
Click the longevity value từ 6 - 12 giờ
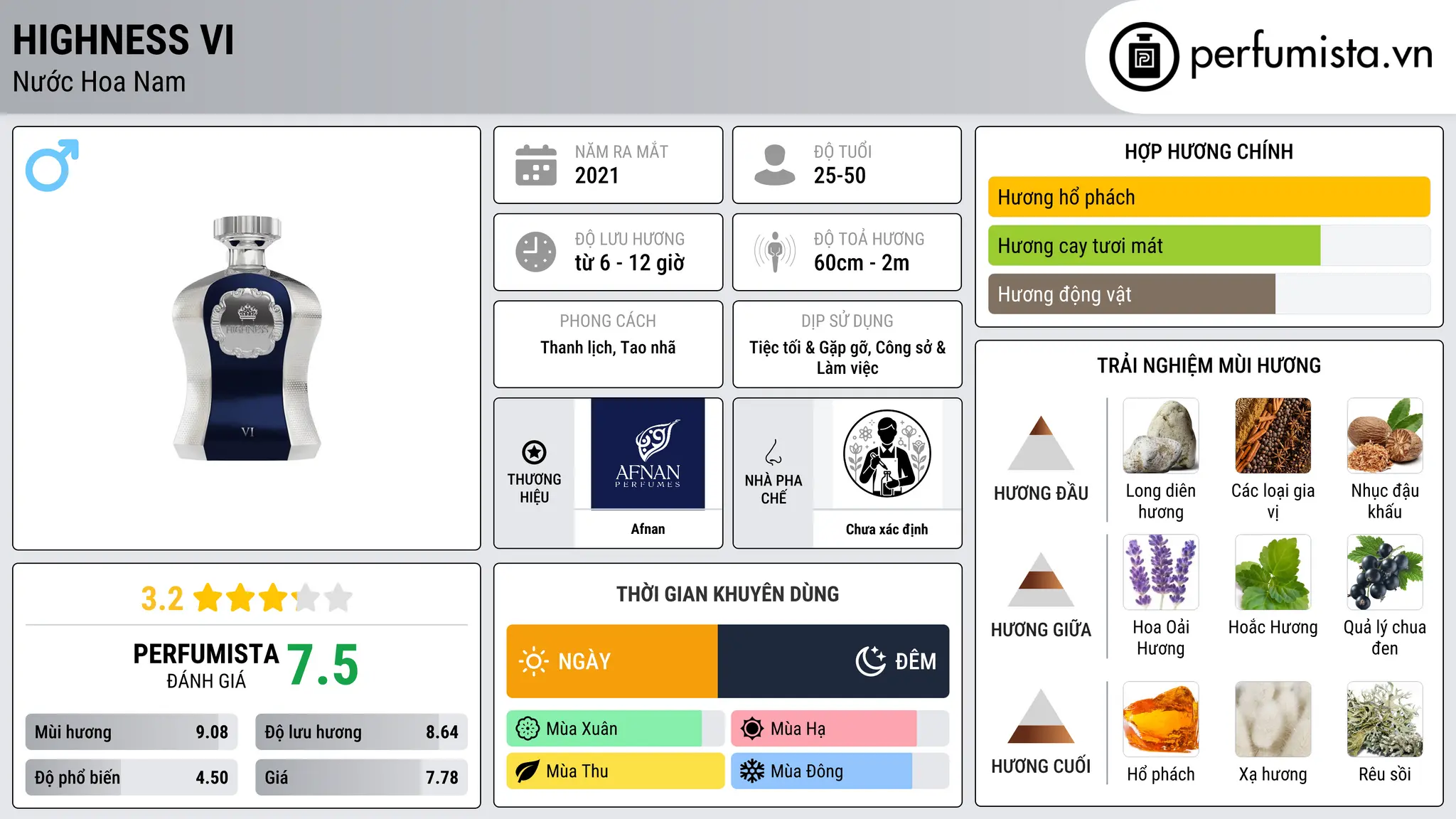click(x=630, y=263)
